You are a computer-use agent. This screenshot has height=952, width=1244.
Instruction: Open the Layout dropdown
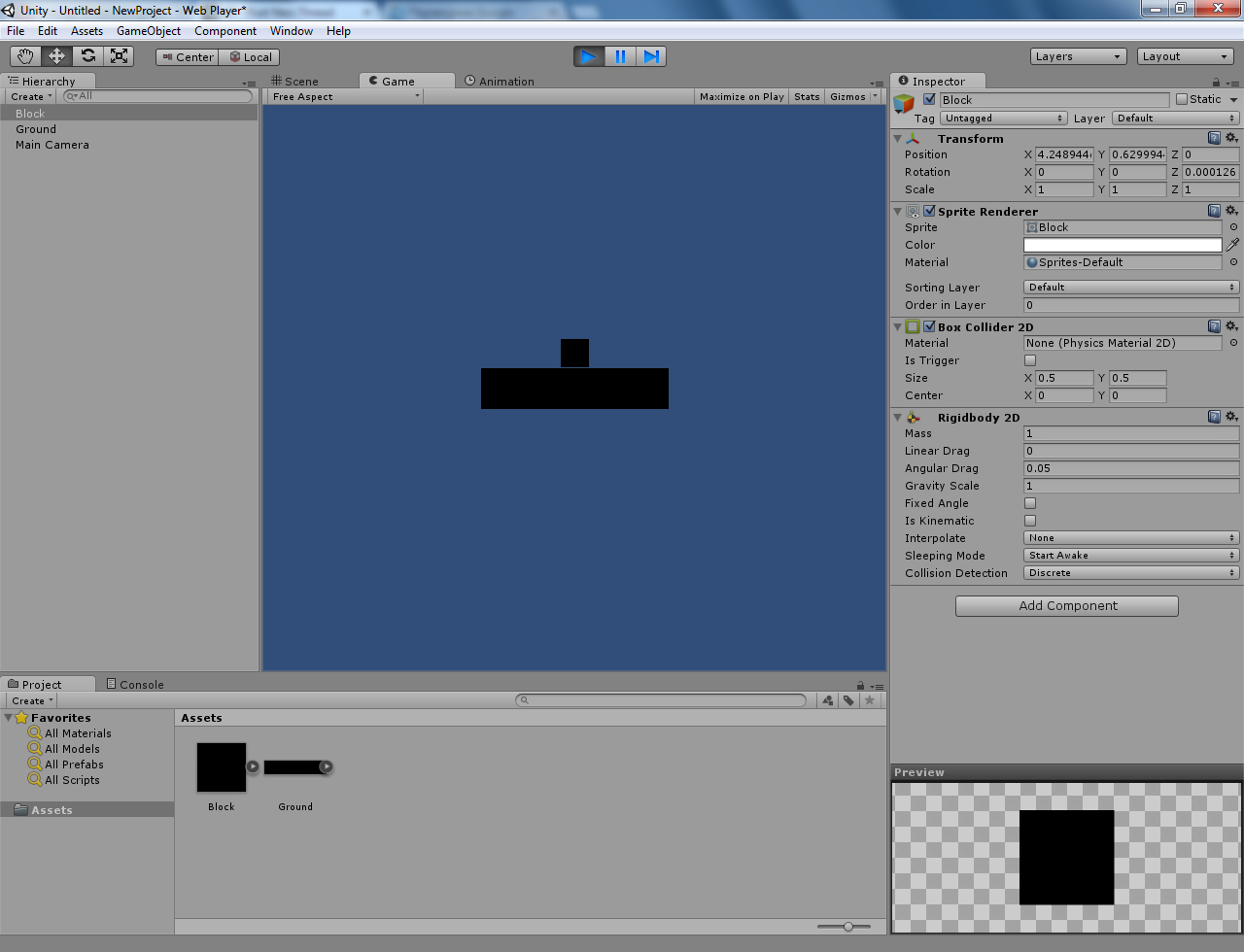click(1184, 55)
